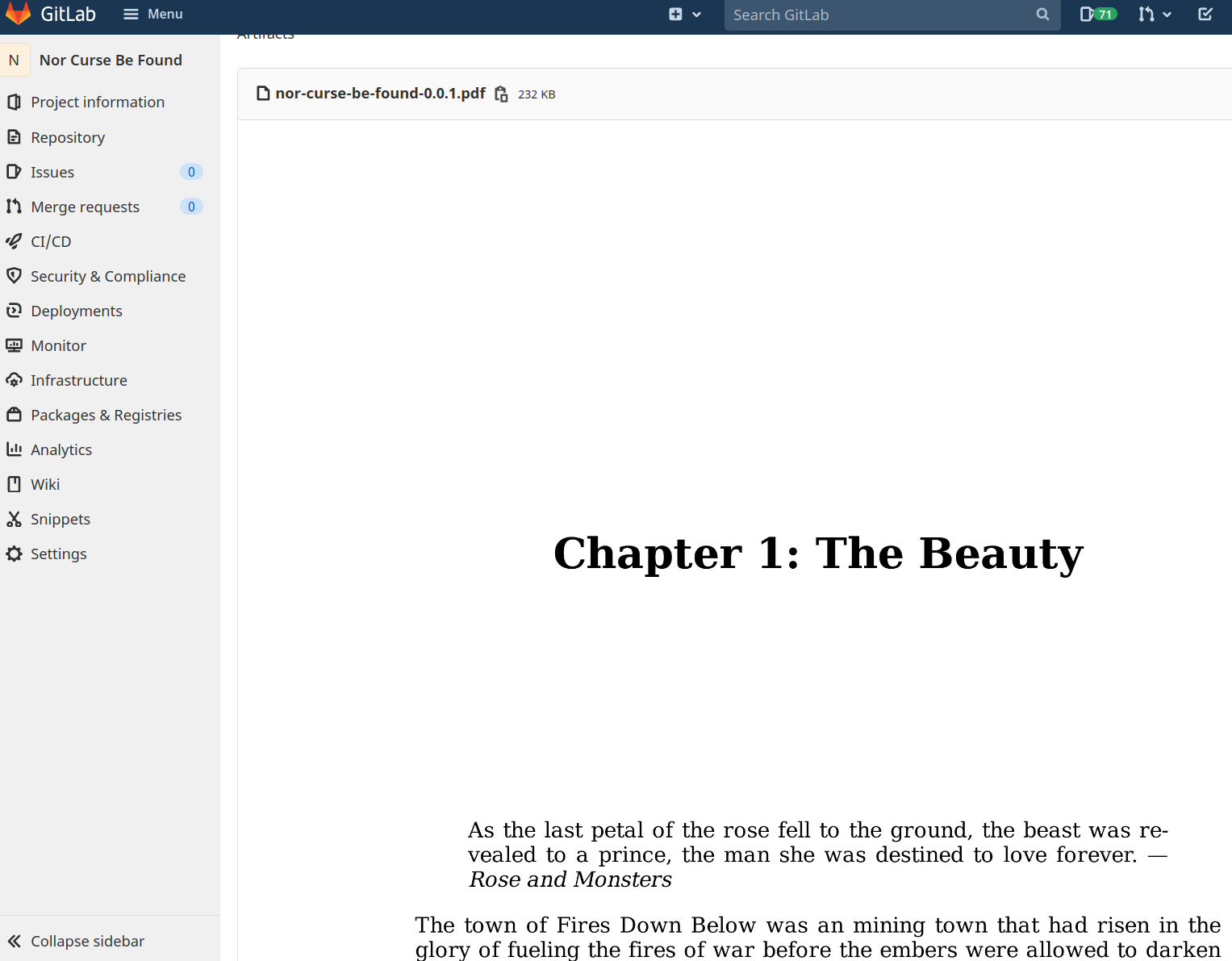Click the PDF file document icon
1232x961 pixels.
tap(262, 94)
